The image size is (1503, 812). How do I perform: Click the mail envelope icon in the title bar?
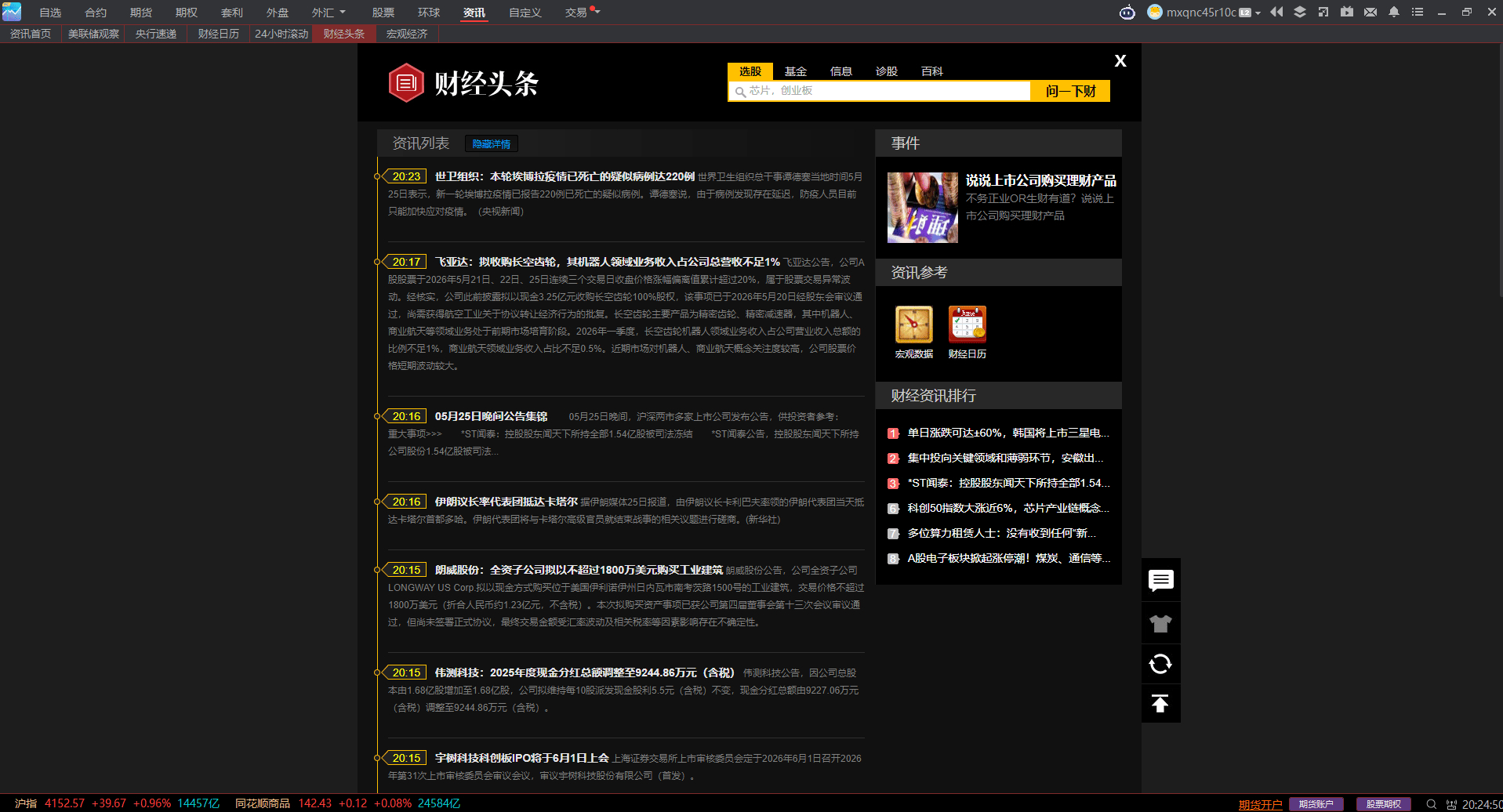[1370, 12]
